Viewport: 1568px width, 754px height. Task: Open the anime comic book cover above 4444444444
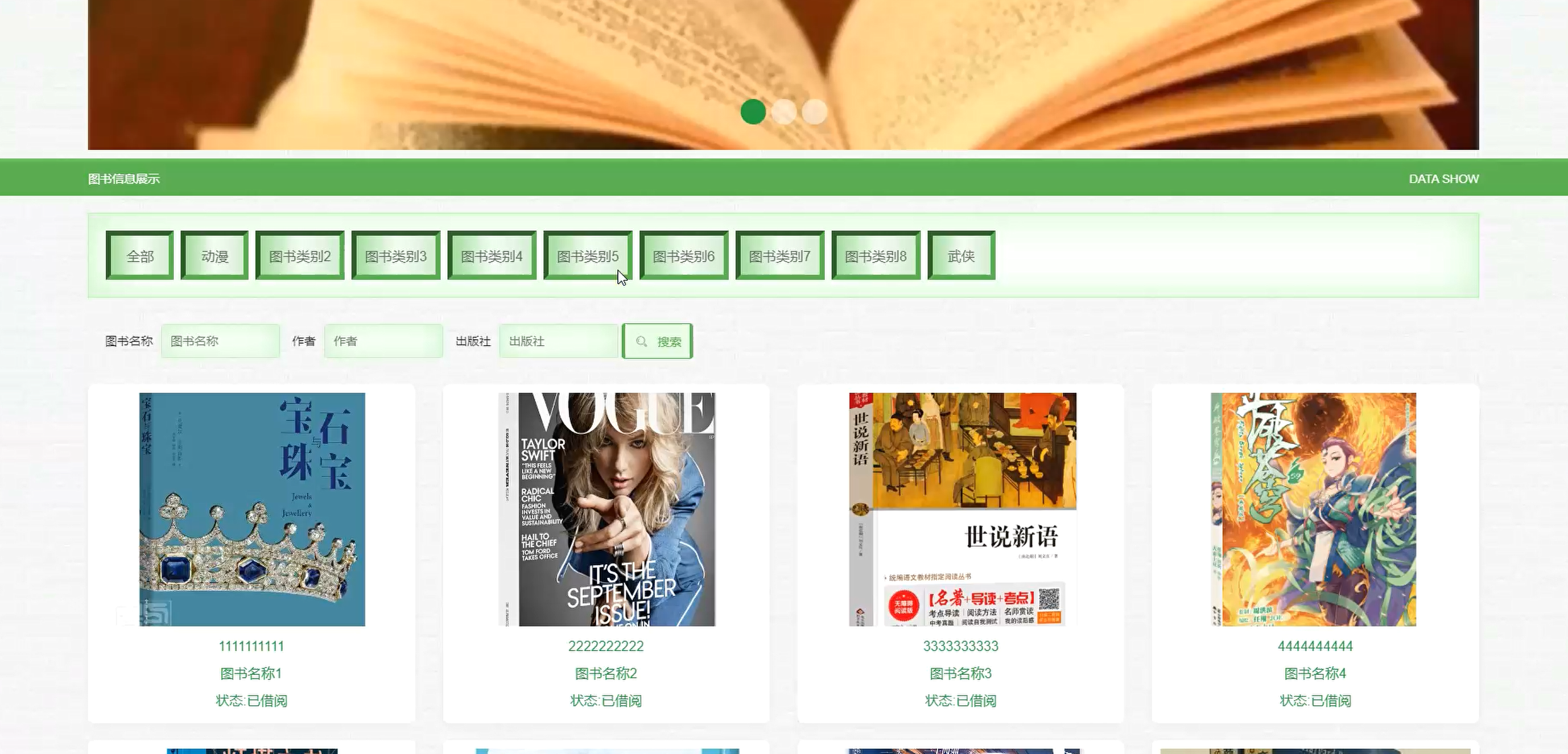click(x=1314, y=509)
